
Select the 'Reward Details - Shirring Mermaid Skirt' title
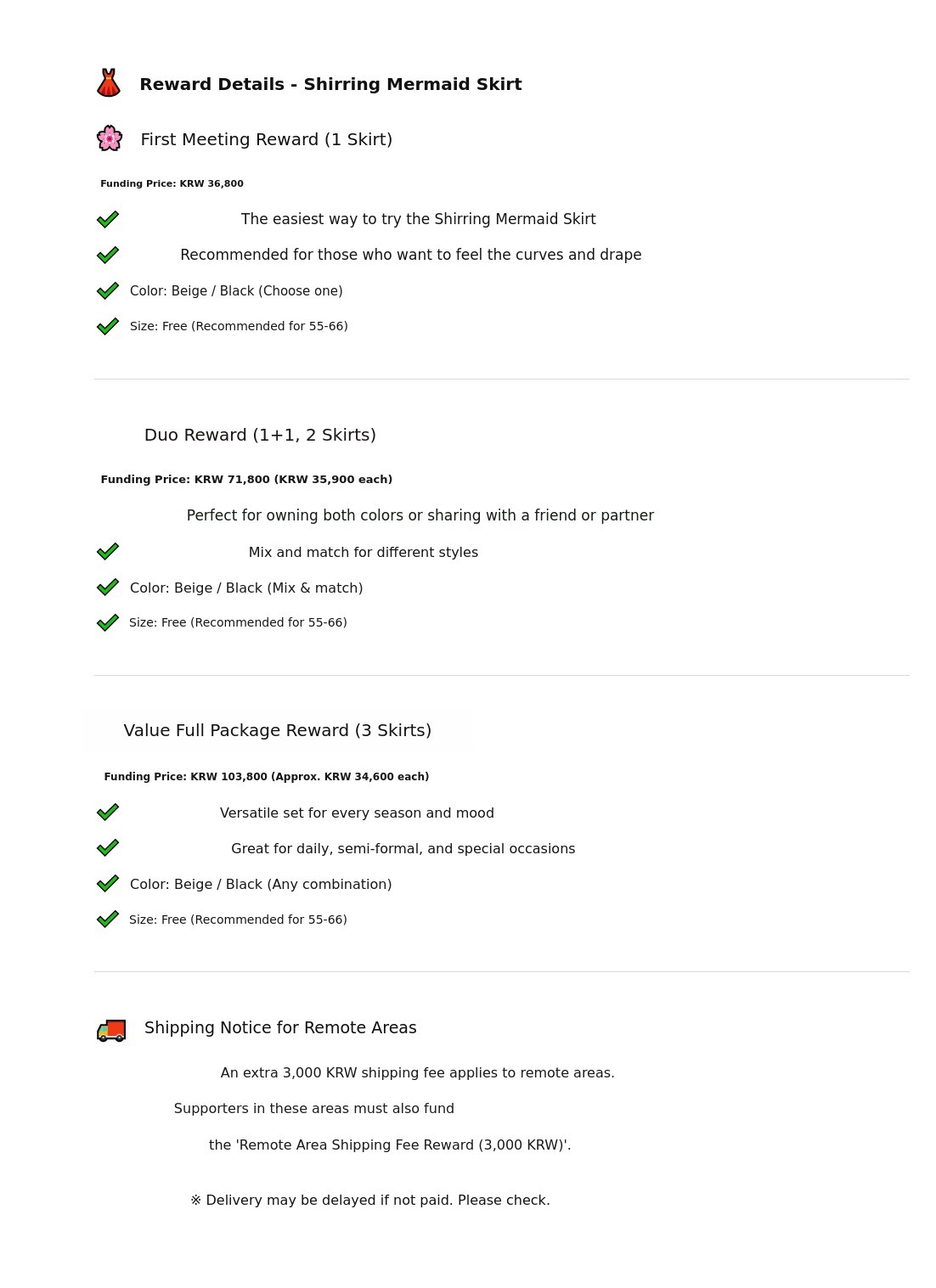click(330, 84)
